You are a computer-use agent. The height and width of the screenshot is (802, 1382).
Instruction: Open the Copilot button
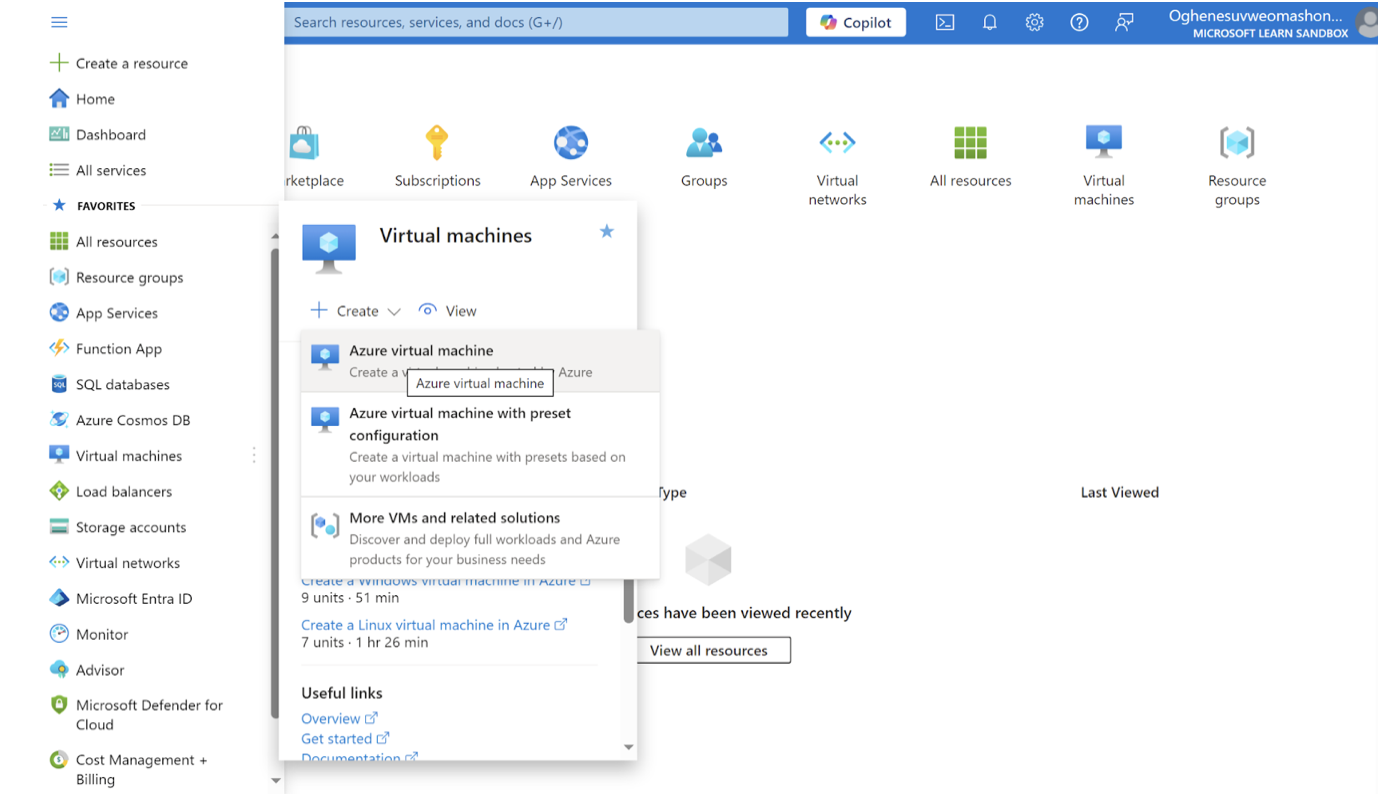[856, 22]
